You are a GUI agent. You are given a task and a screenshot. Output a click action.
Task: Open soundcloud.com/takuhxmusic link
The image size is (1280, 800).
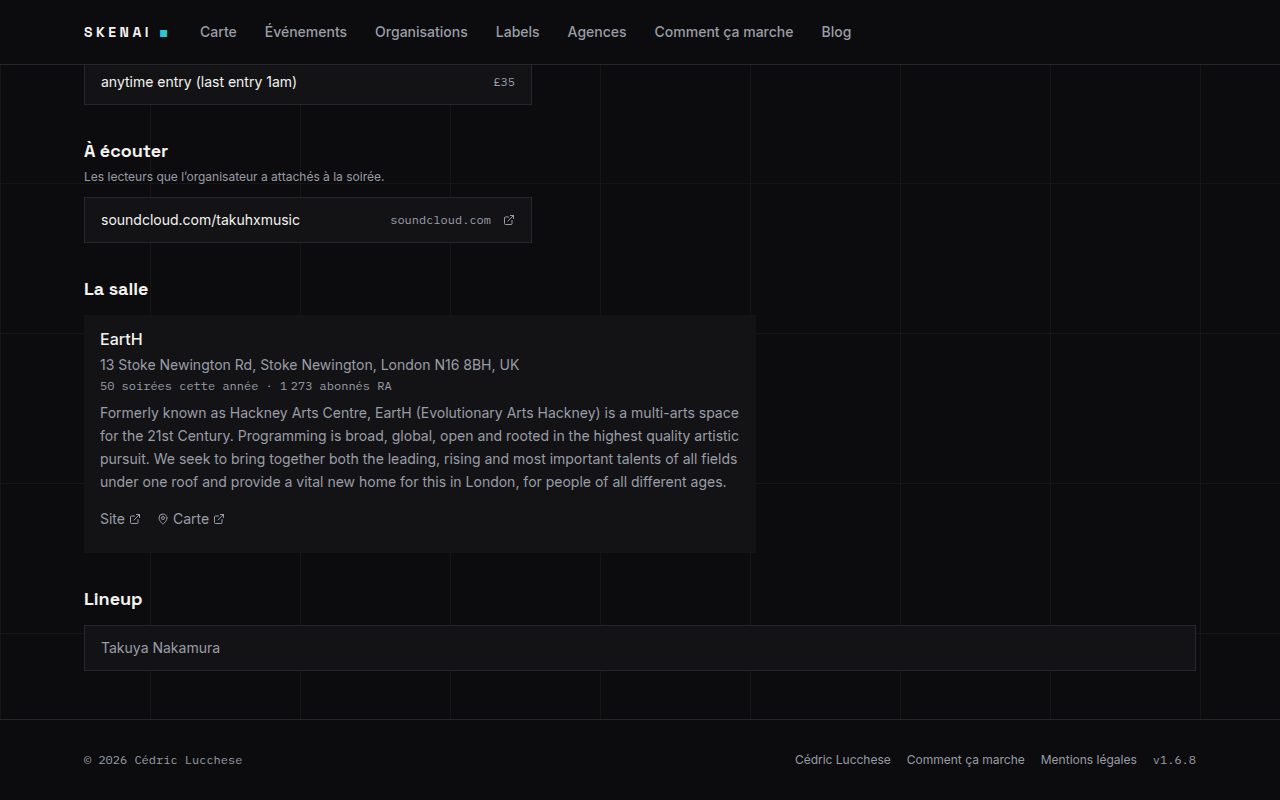pyautogui.click(x=308, y=220)
